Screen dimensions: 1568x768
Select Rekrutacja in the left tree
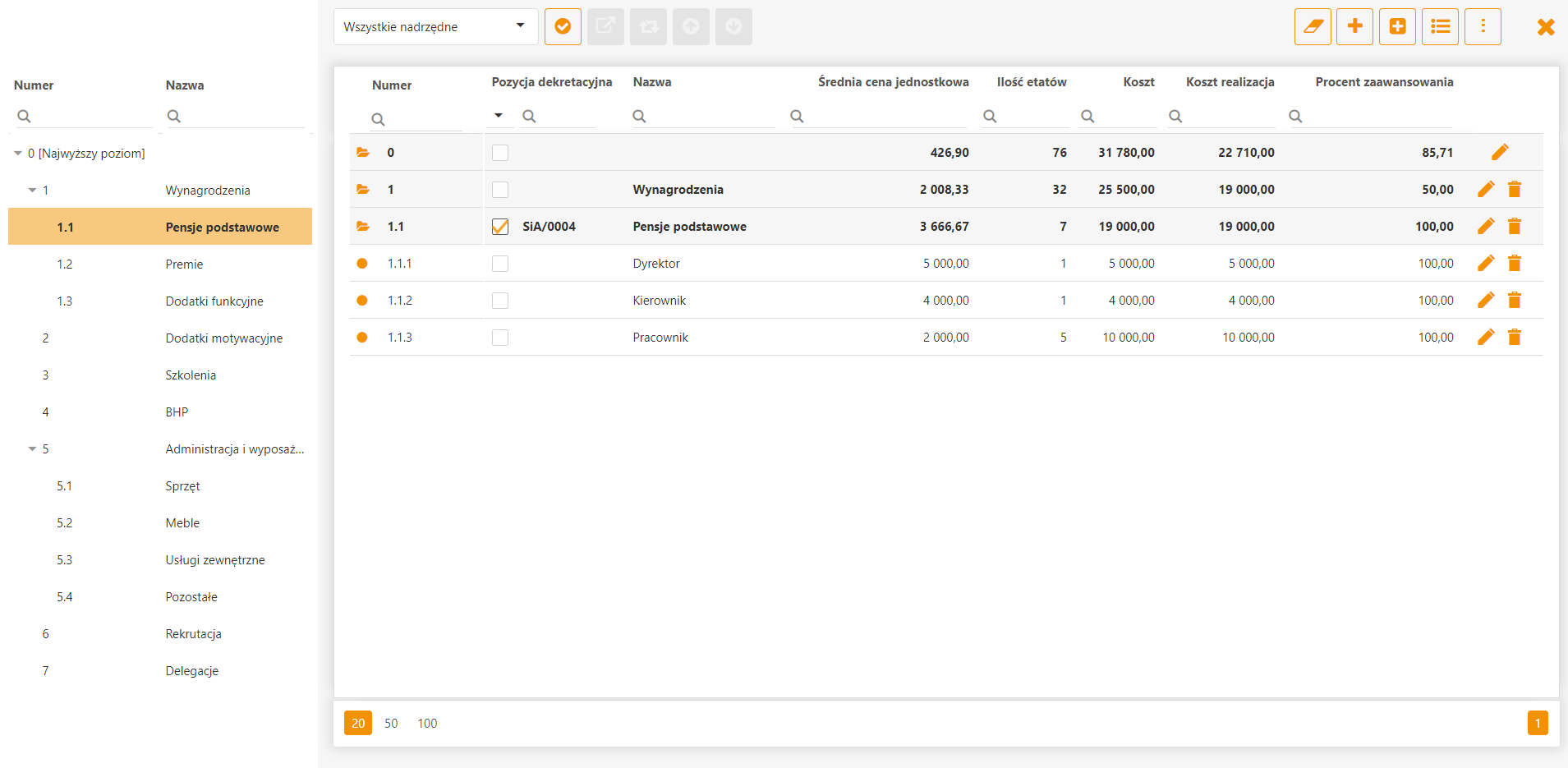tap(193, 634)
